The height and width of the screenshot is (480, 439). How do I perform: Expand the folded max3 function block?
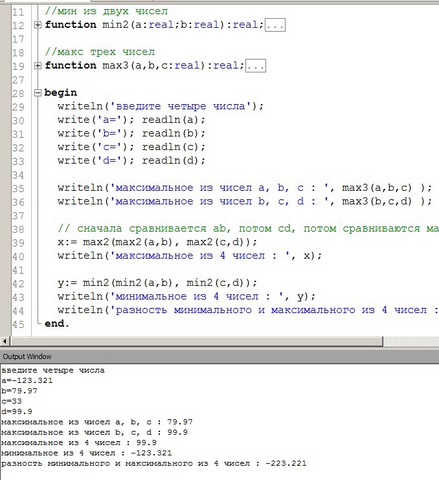pyautogui.click(x=38, y=66)
